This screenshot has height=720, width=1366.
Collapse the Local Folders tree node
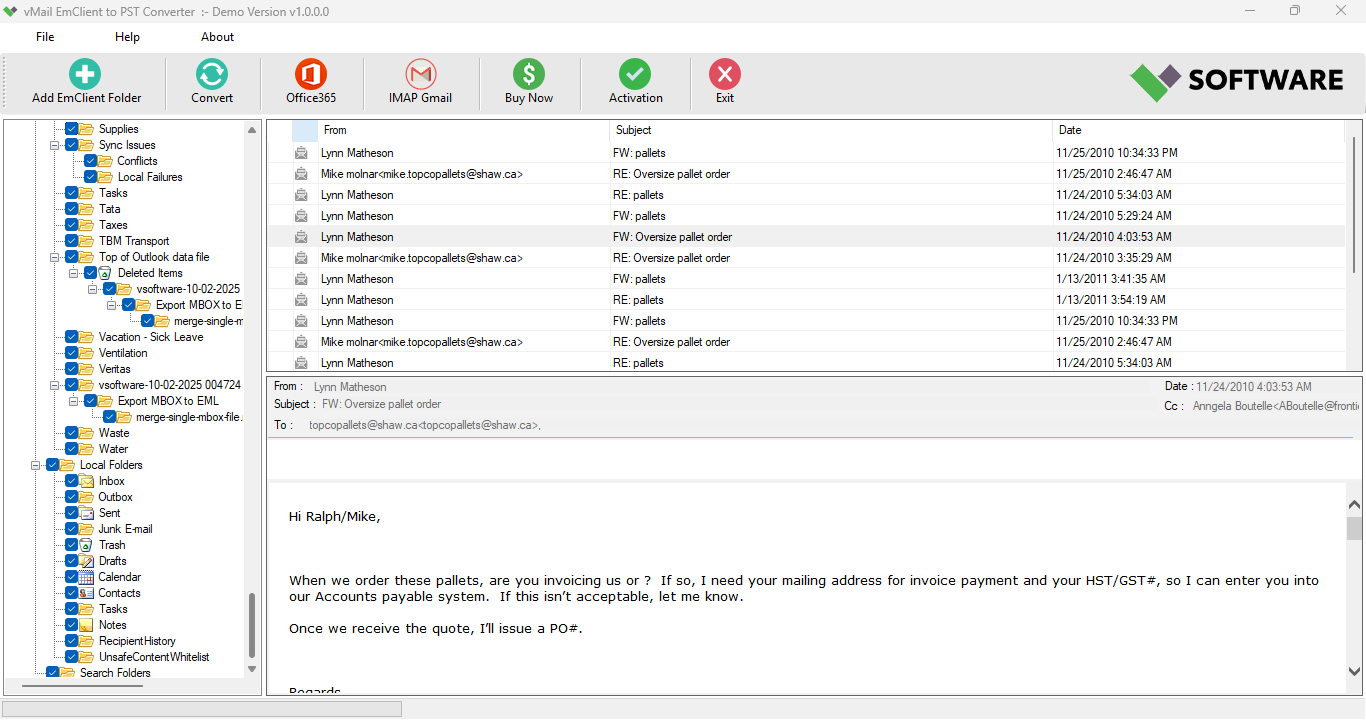pyautogui.click(x=36, y=465)
